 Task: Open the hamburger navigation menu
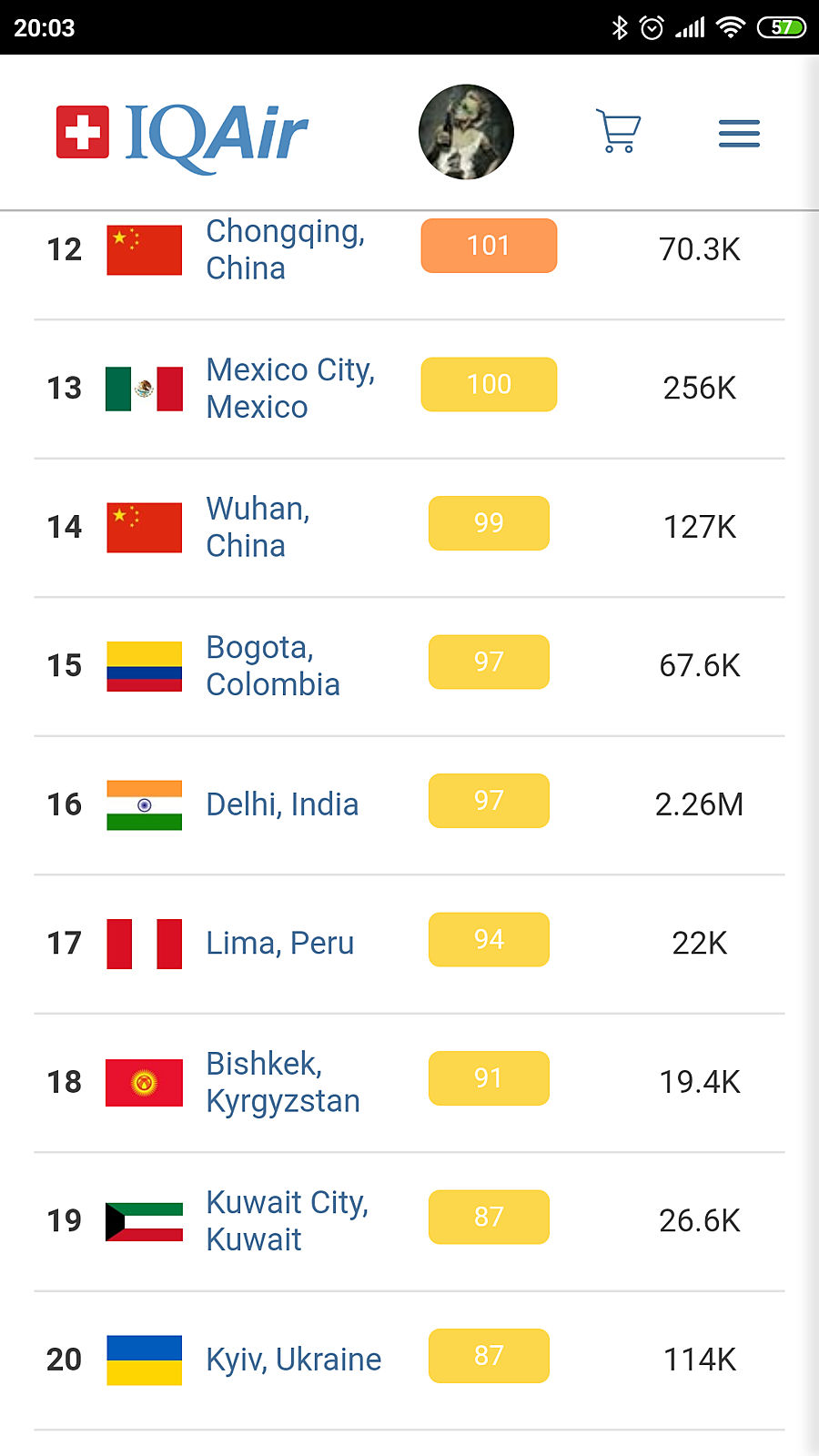739,134
